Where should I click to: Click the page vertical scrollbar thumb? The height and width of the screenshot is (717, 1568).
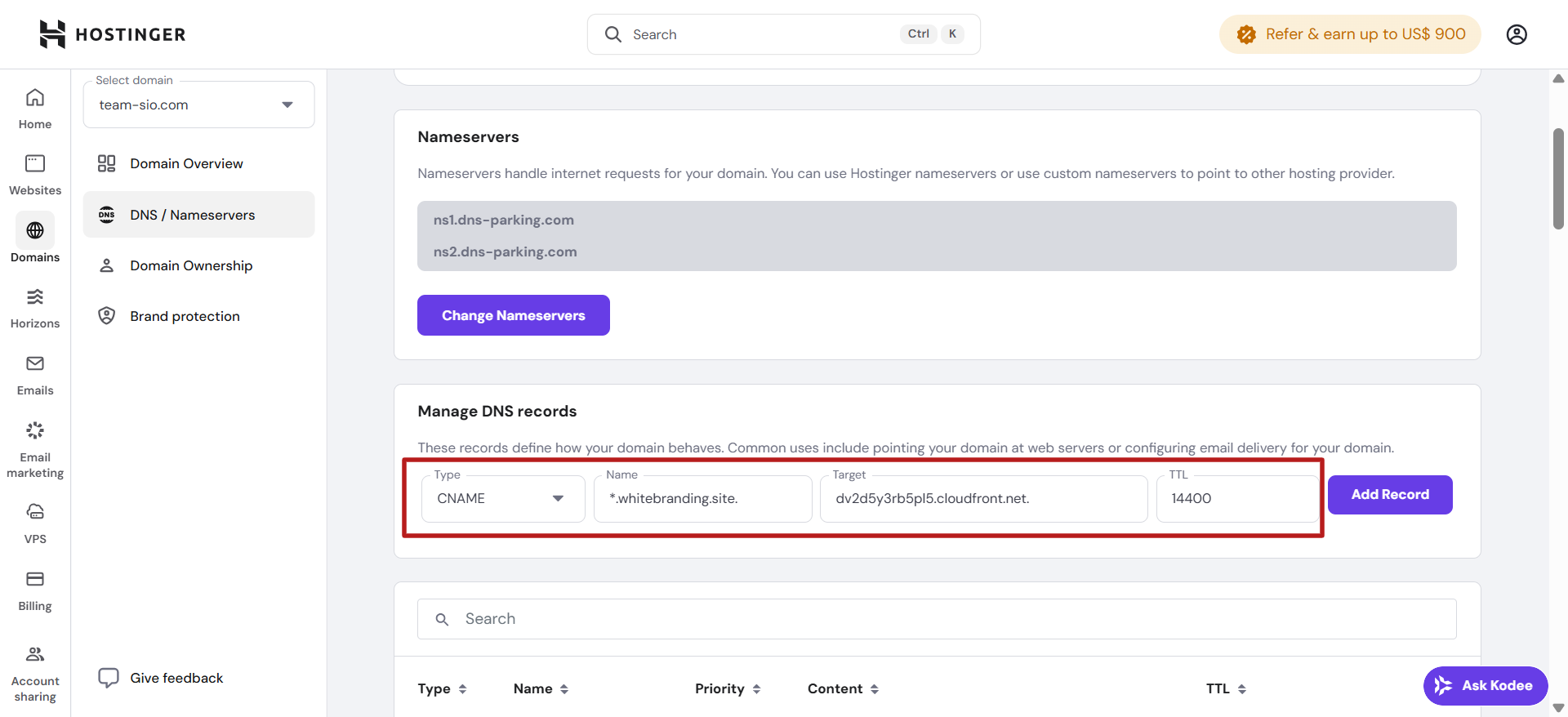pyautogui.click(x=1558, y=178)
